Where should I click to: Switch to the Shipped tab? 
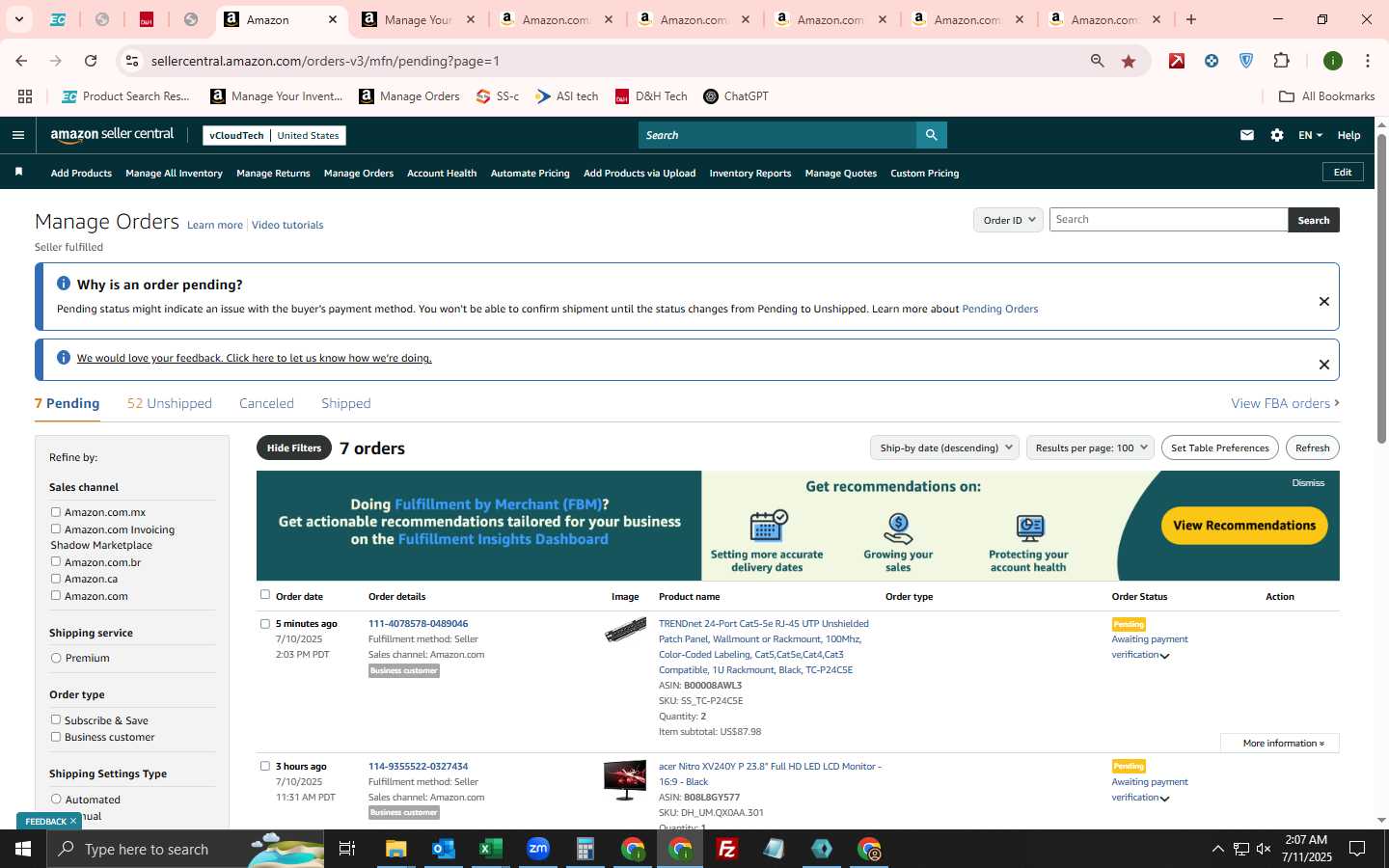(x=346, y=403)
